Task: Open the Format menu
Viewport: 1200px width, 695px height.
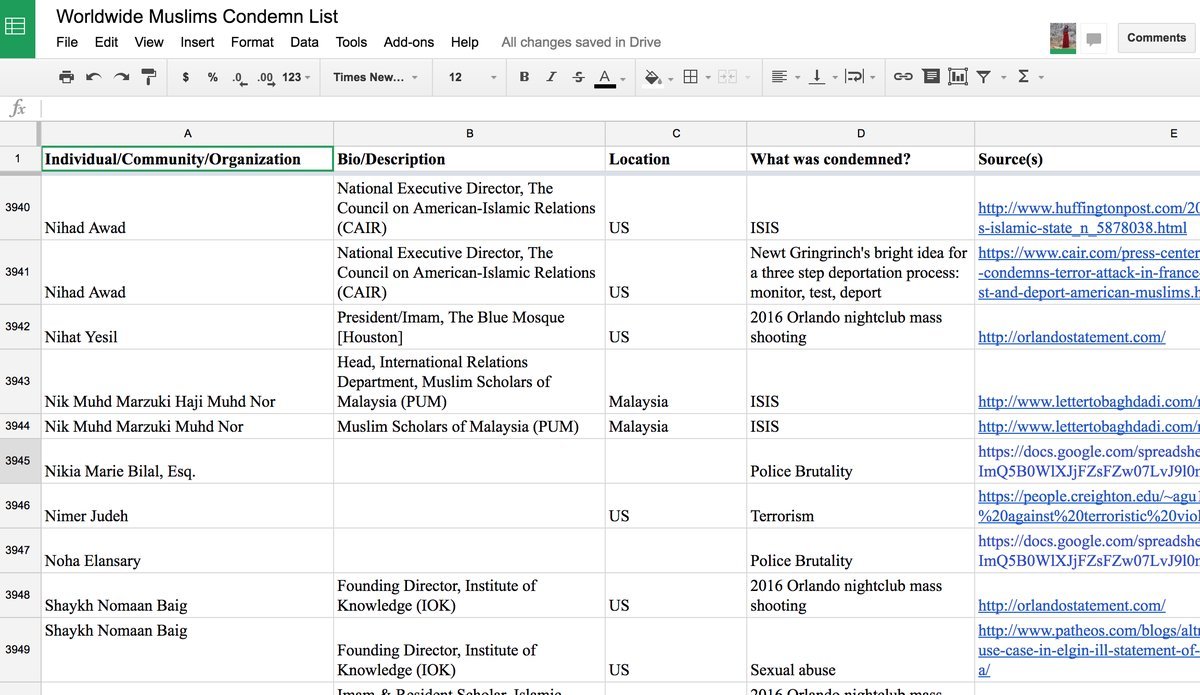Action: tap(252, 42)
